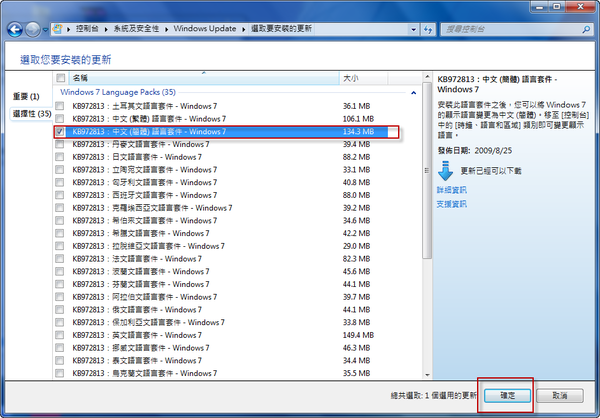The width and height of the screenshot is (600, 418).
Task: Click the 取消 button to cancel
Action: (560, 396)
